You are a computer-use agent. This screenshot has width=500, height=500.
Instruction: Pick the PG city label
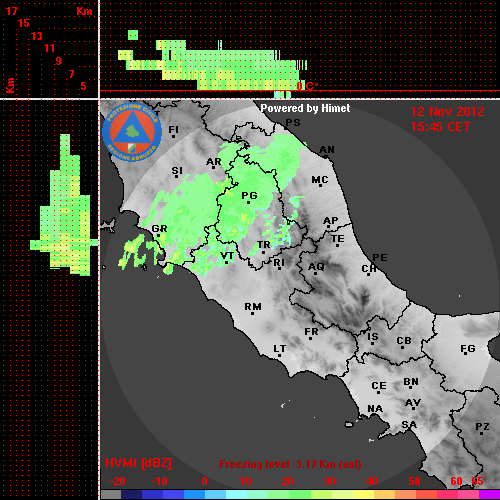click(x=249, y=195)
